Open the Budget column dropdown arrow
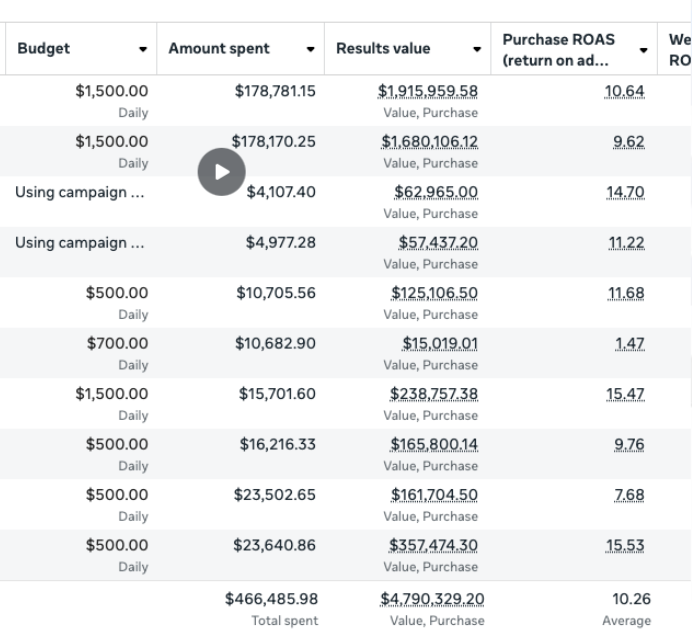 (143, 49)
